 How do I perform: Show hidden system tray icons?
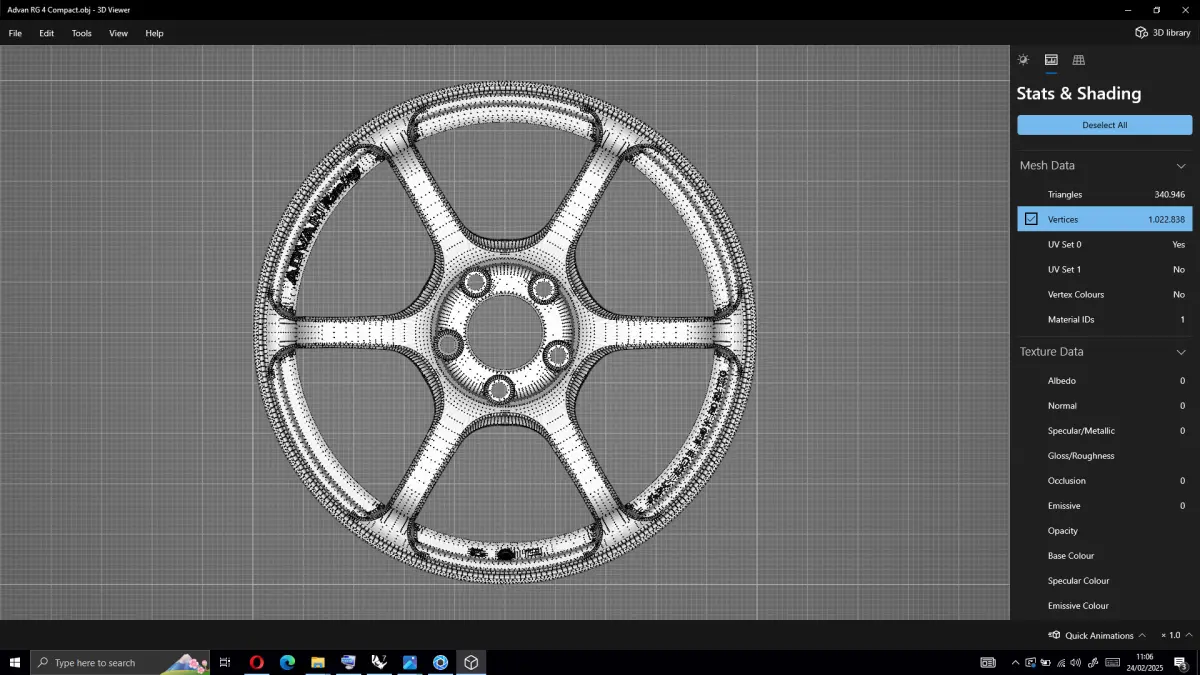pos(1016,662)
